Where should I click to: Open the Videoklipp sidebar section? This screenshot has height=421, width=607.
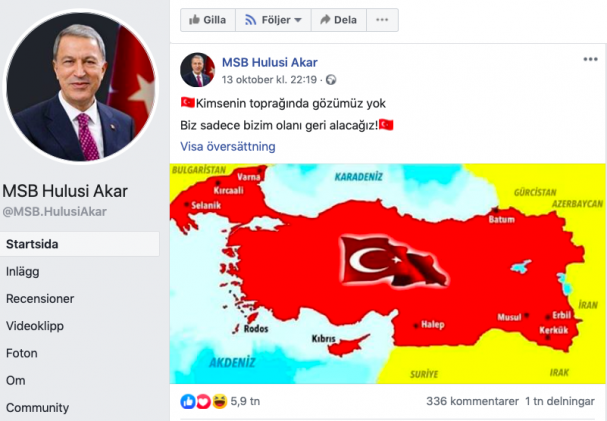pos(35,326)
